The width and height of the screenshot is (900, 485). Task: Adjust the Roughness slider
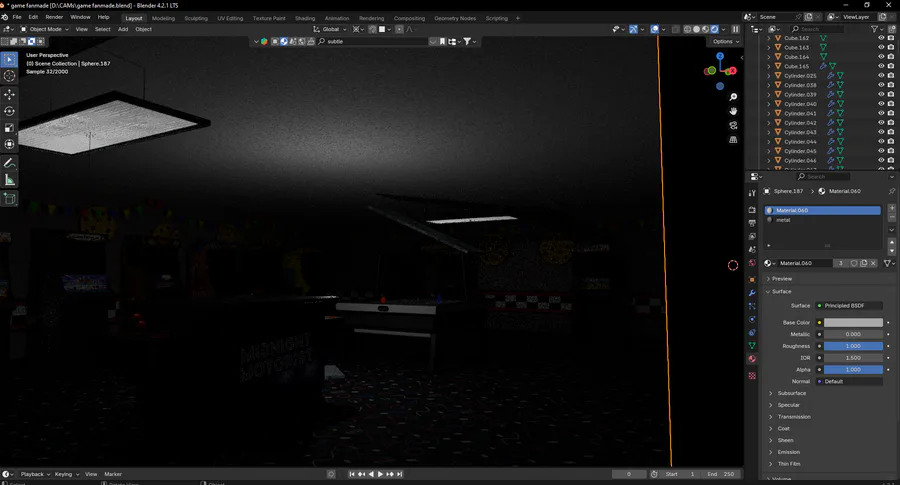click(x=853, y=346)
